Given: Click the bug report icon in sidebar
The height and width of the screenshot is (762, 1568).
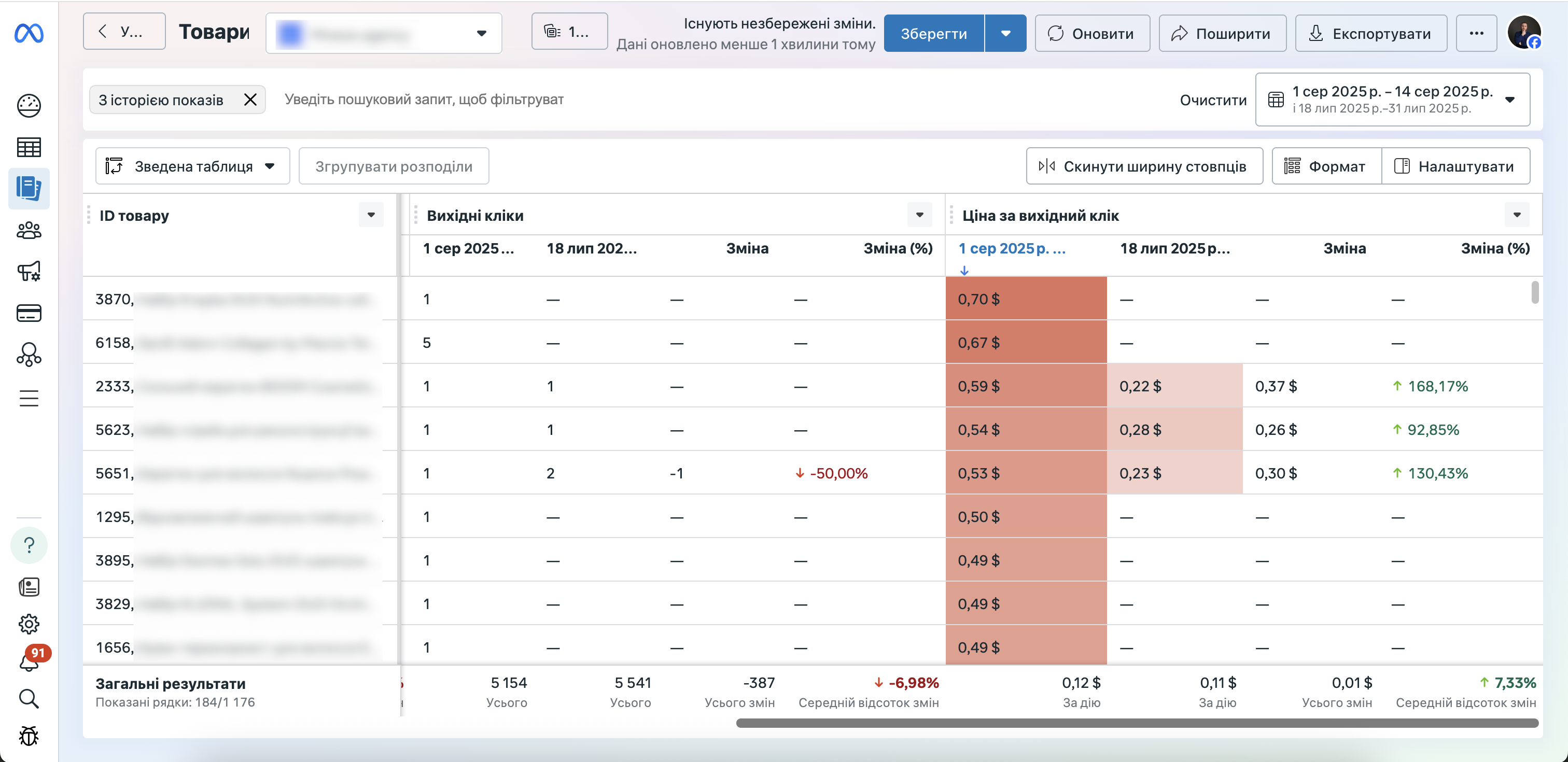Looking at the screenshot, I should point(29,736).
